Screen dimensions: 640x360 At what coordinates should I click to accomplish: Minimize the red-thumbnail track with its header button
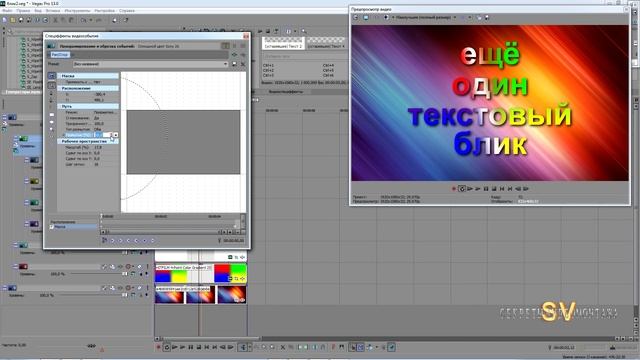[16, 267]
